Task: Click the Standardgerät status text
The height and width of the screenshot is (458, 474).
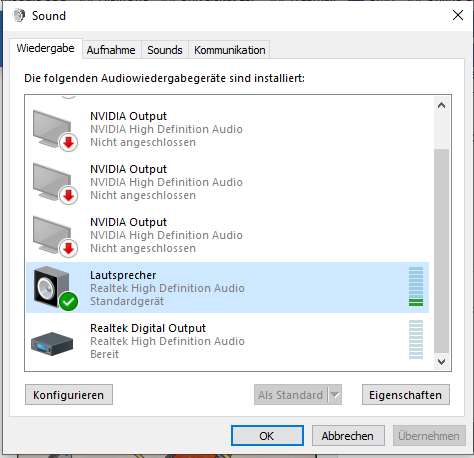Action: coord(127,301)
